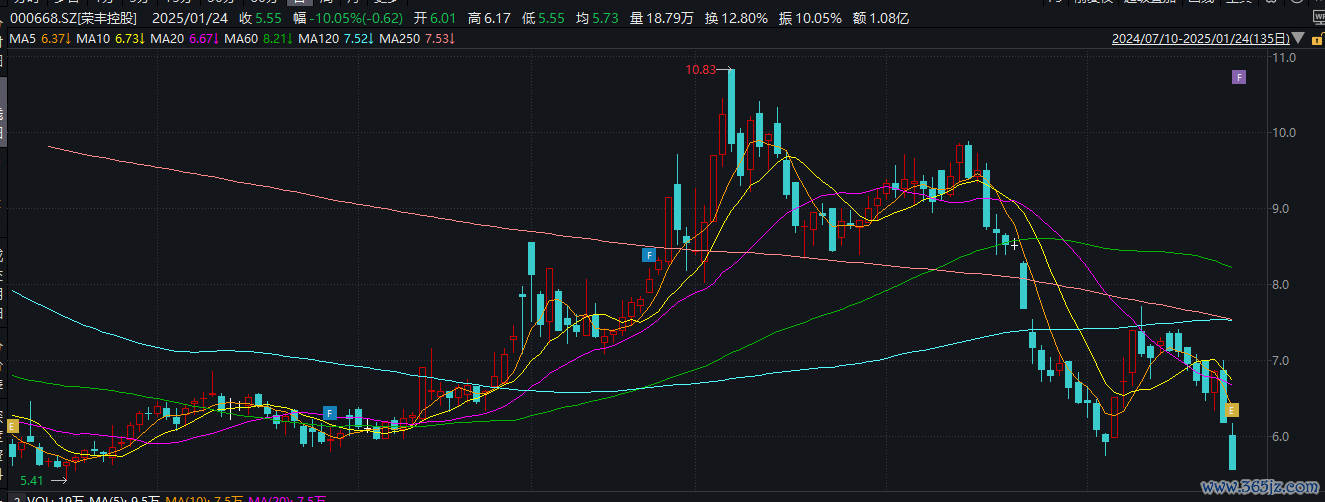Click the MA250 7.53 indicator label

point(417,39)
